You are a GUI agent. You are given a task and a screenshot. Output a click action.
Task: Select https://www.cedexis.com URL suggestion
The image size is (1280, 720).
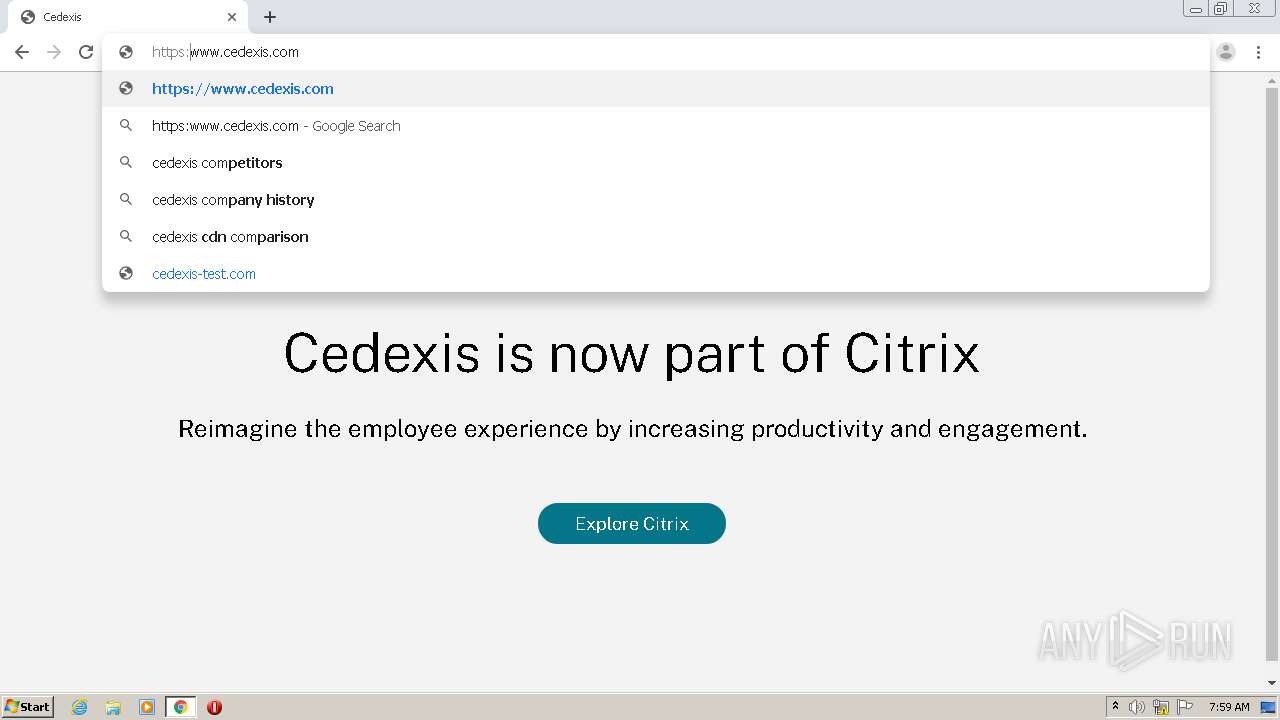[x=243, y=89]
